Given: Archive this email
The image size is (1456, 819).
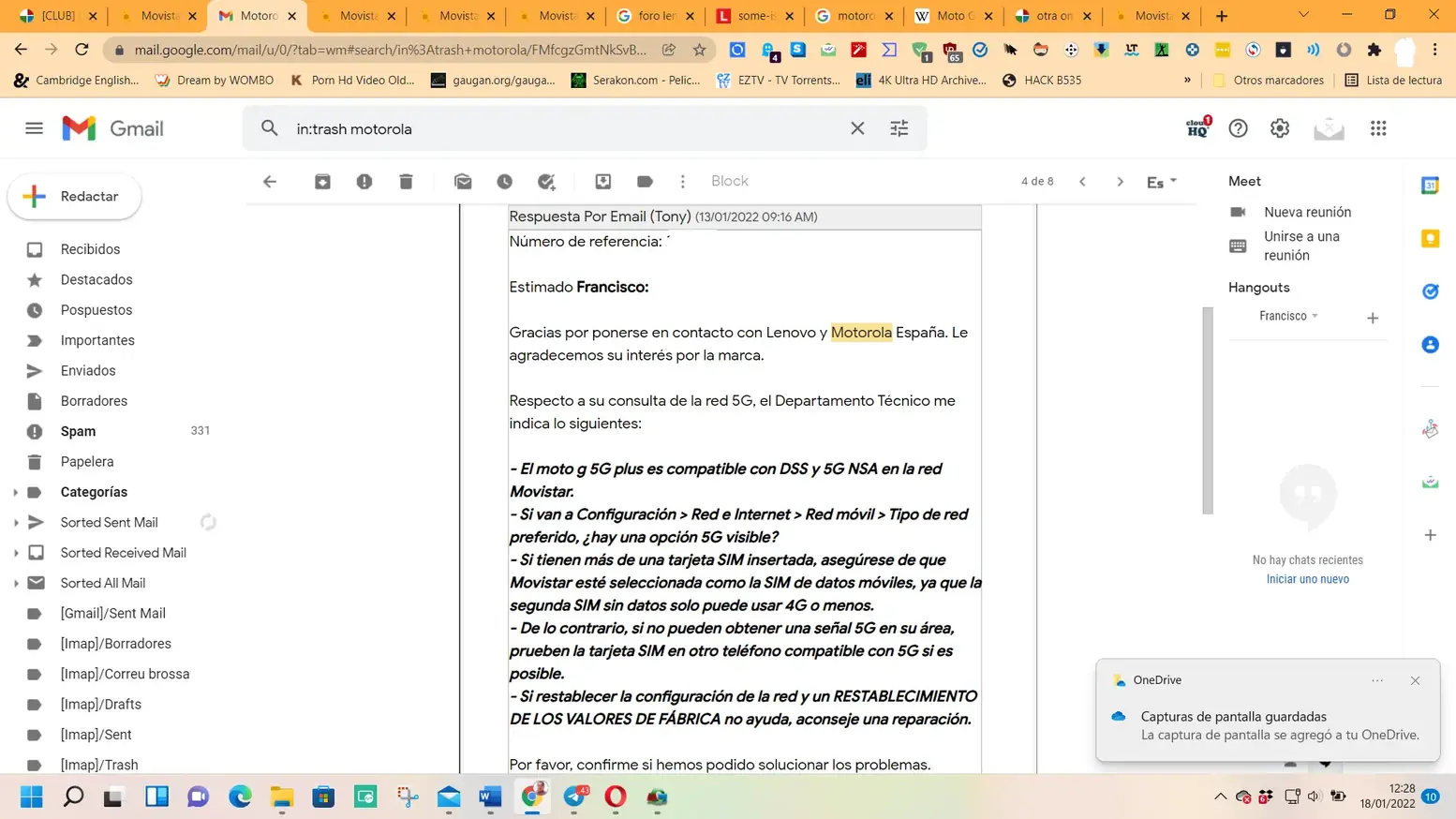Looking at the screenshot, I should pos(322,182).
